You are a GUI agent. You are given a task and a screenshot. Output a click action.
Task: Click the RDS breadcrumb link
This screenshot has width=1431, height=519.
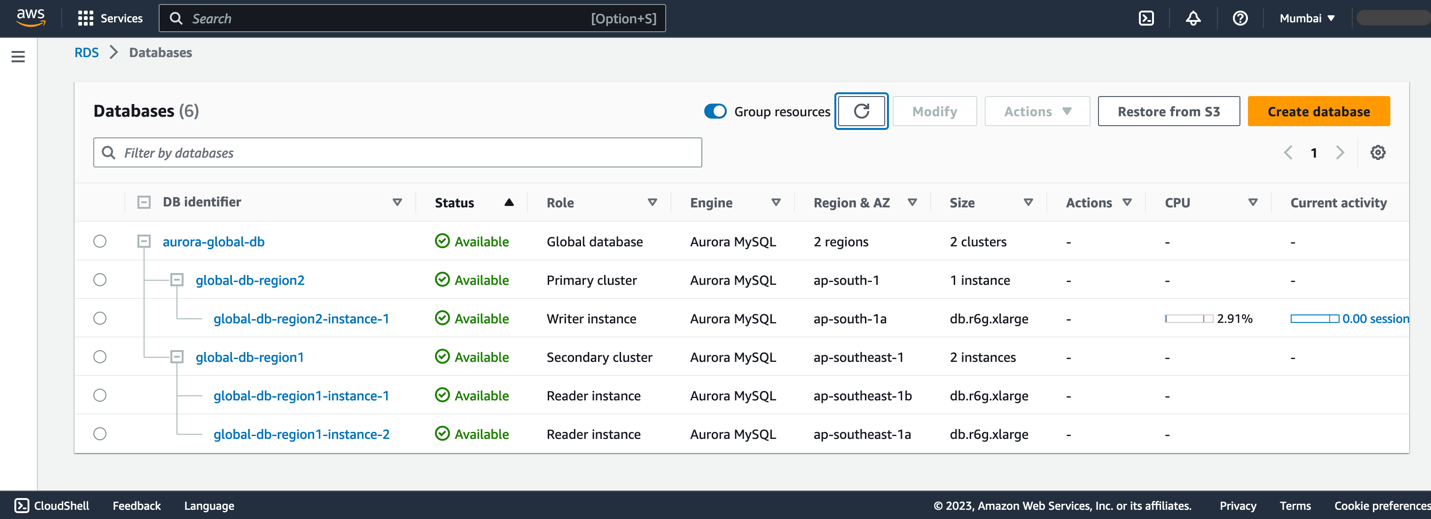87,53
